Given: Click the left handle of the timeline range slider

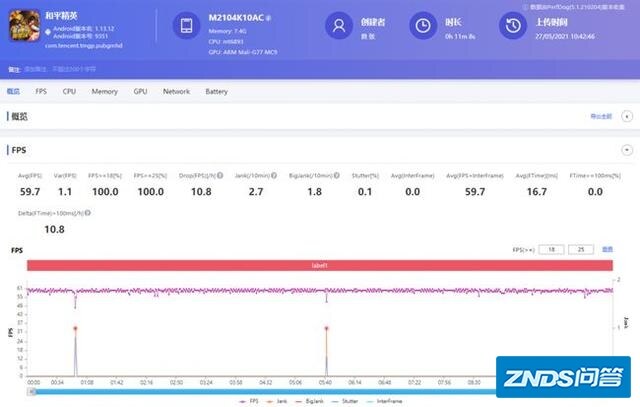Looking at the screenshot, I should coord(31,391).
